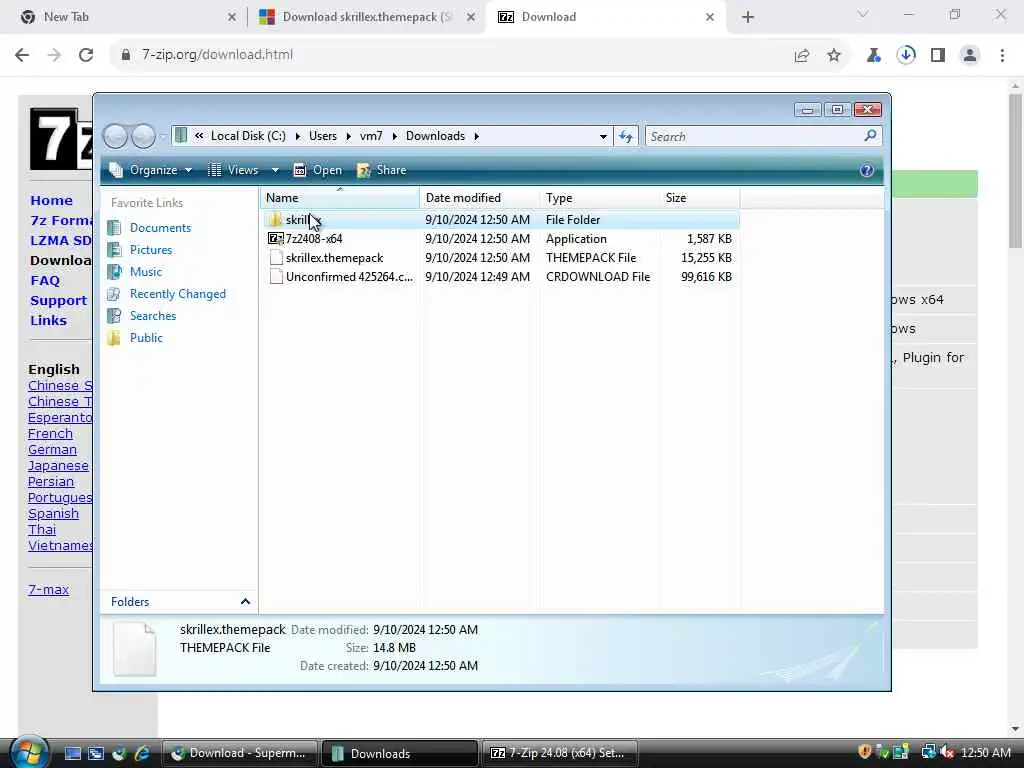The image size is (1024, 768).
Task: Close the New Tab browser tab
Action: coord(232,18)
